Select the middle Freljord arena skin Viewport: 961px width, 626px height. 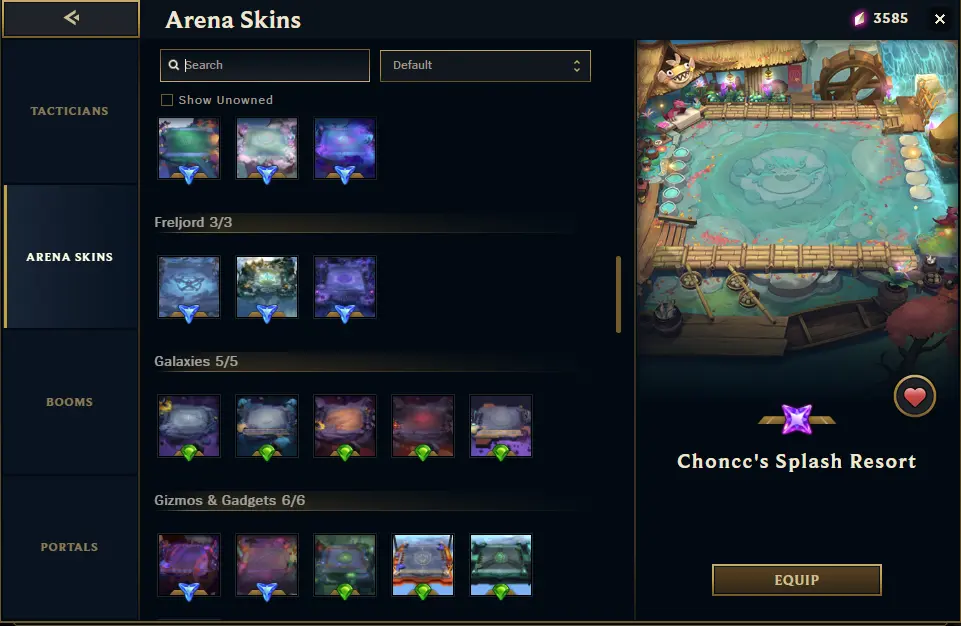point(267,287)
